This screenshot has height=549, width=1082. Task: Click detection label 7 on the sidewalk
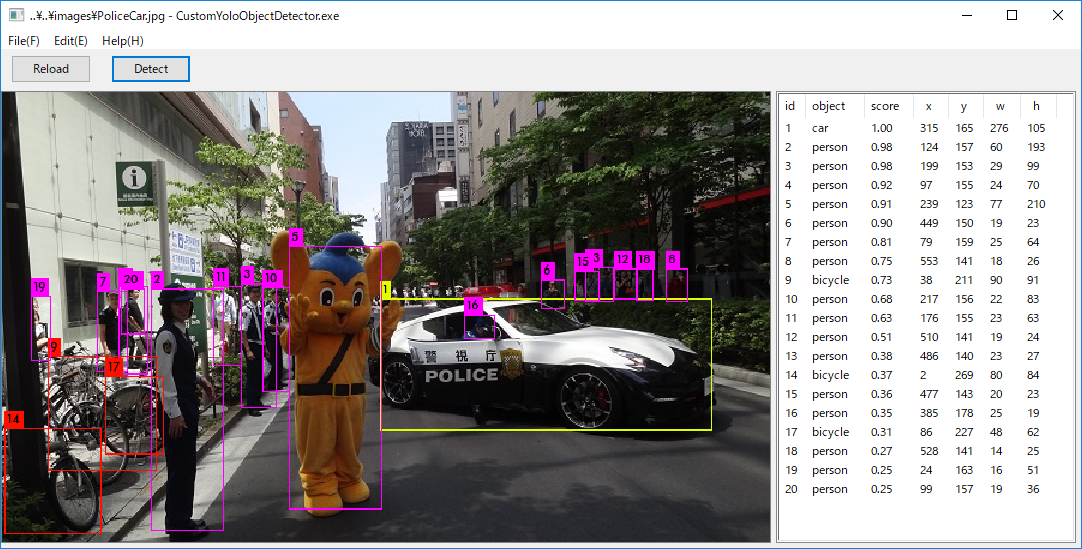tap(104, 281)
